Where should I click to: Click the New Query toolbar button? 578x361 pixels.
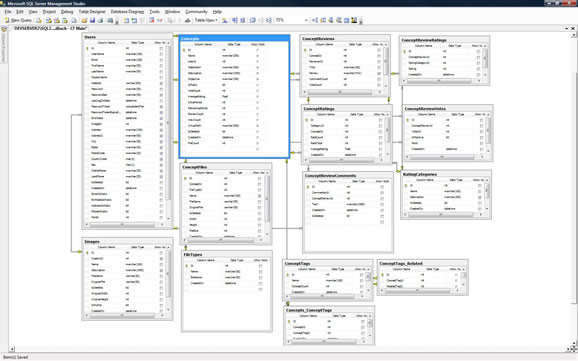tap(18, 20)
